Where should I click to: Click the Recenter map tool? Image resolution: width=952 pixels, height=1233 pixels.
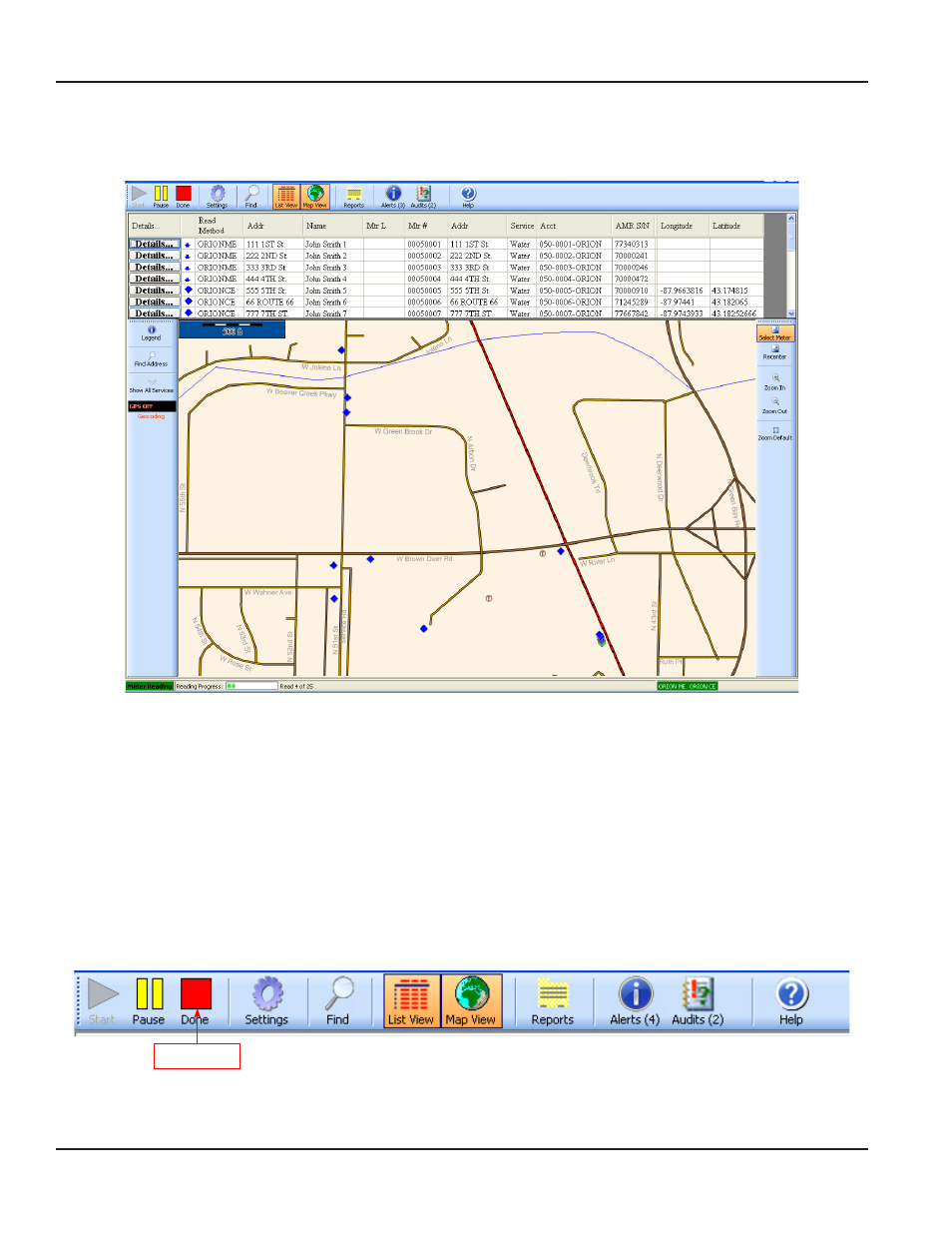click(775, 352)
